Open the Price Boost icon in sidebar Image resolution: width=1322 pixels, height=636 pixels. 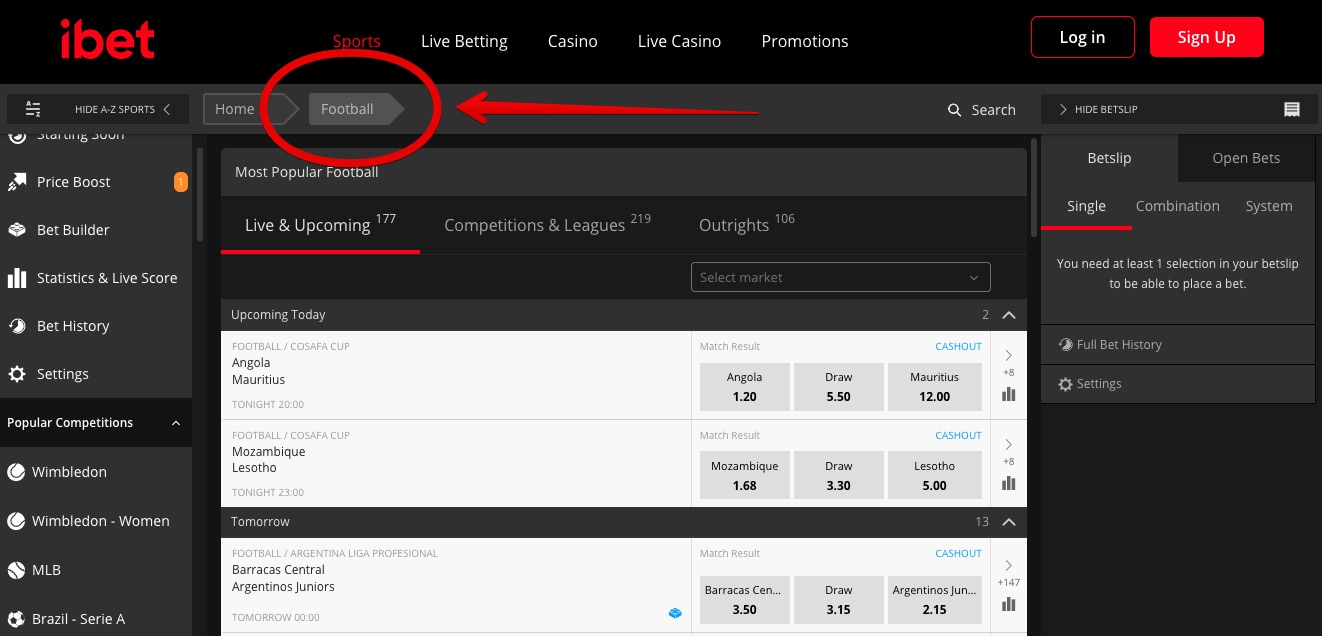(17, 182)
